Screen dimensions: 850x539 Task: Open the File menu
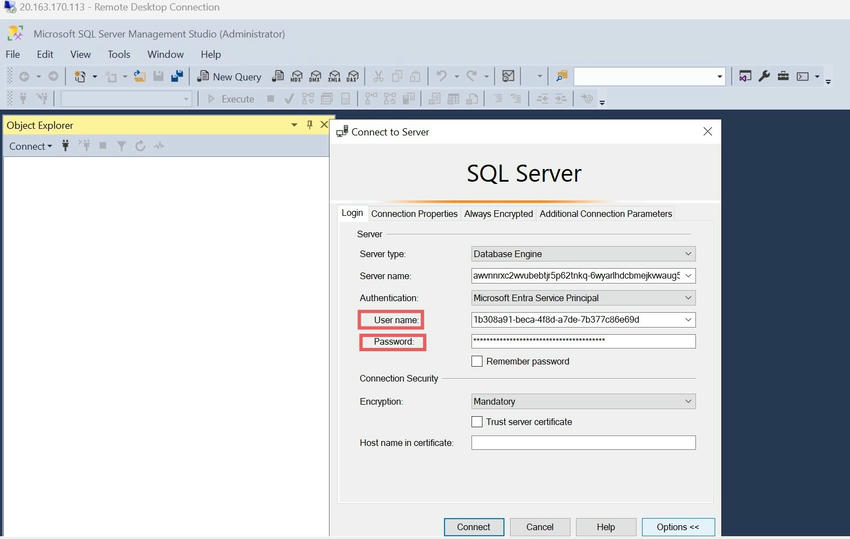click(x=12, y=54)
